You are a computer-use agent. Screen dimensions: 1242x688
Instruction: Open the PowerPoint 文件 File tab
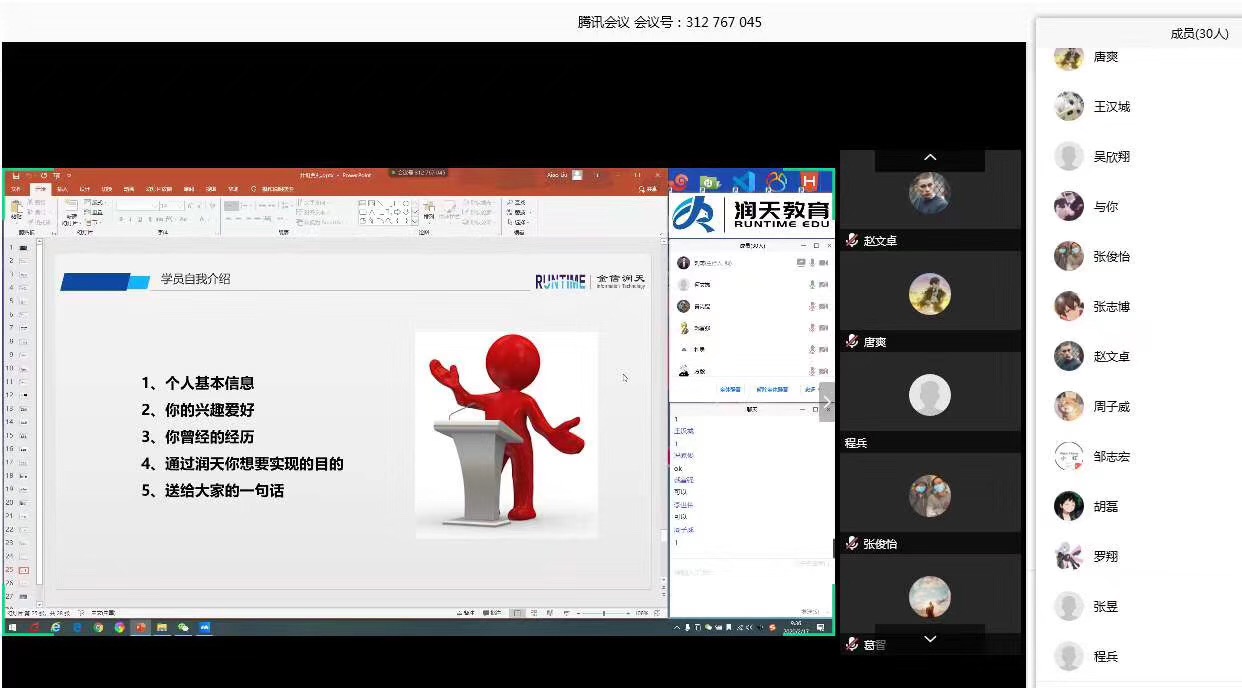click(15, 188)
